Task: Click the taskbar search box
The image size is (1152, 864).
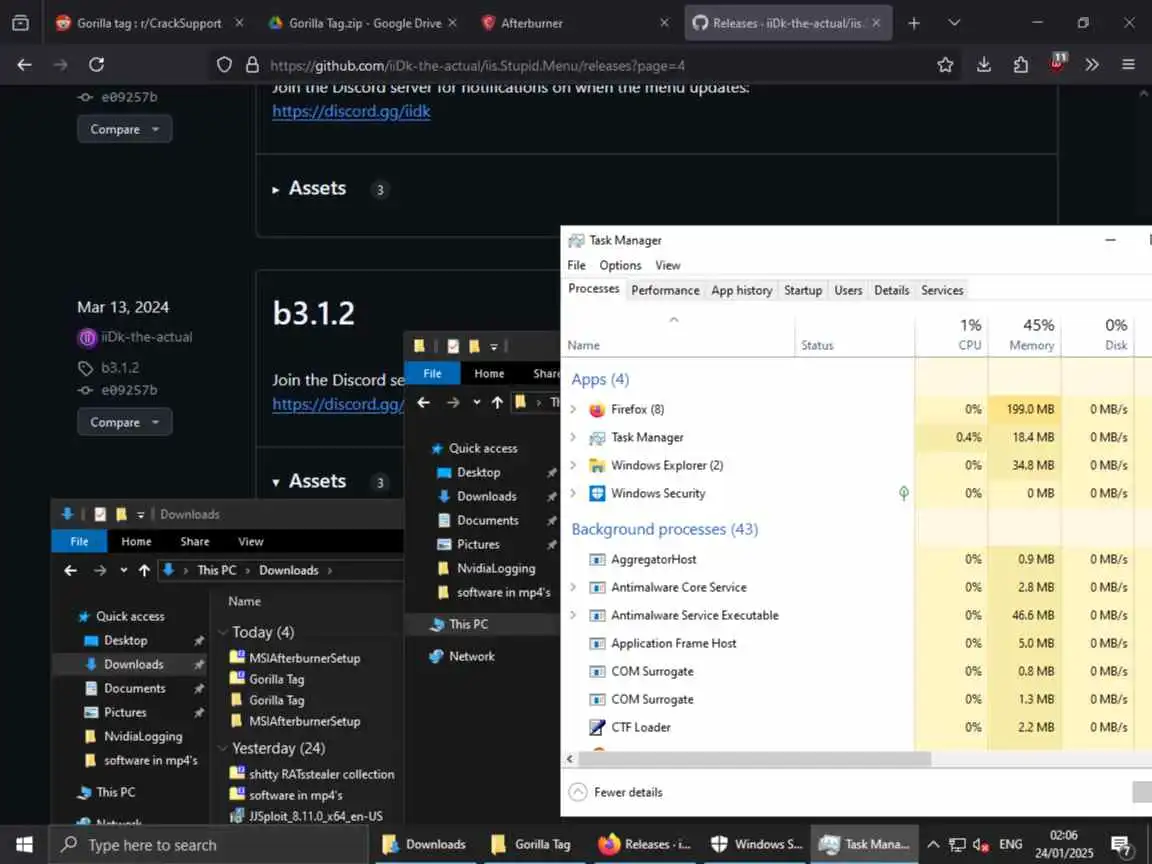Action: pyautogui.click(x=208, y=845)
